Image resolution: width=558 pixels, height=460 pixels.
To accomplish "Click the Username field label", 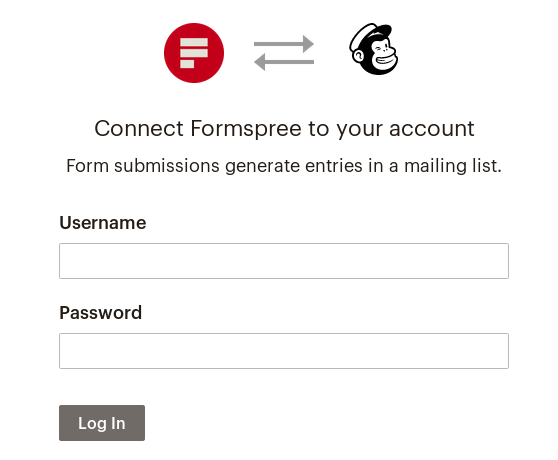I will 102,223.
